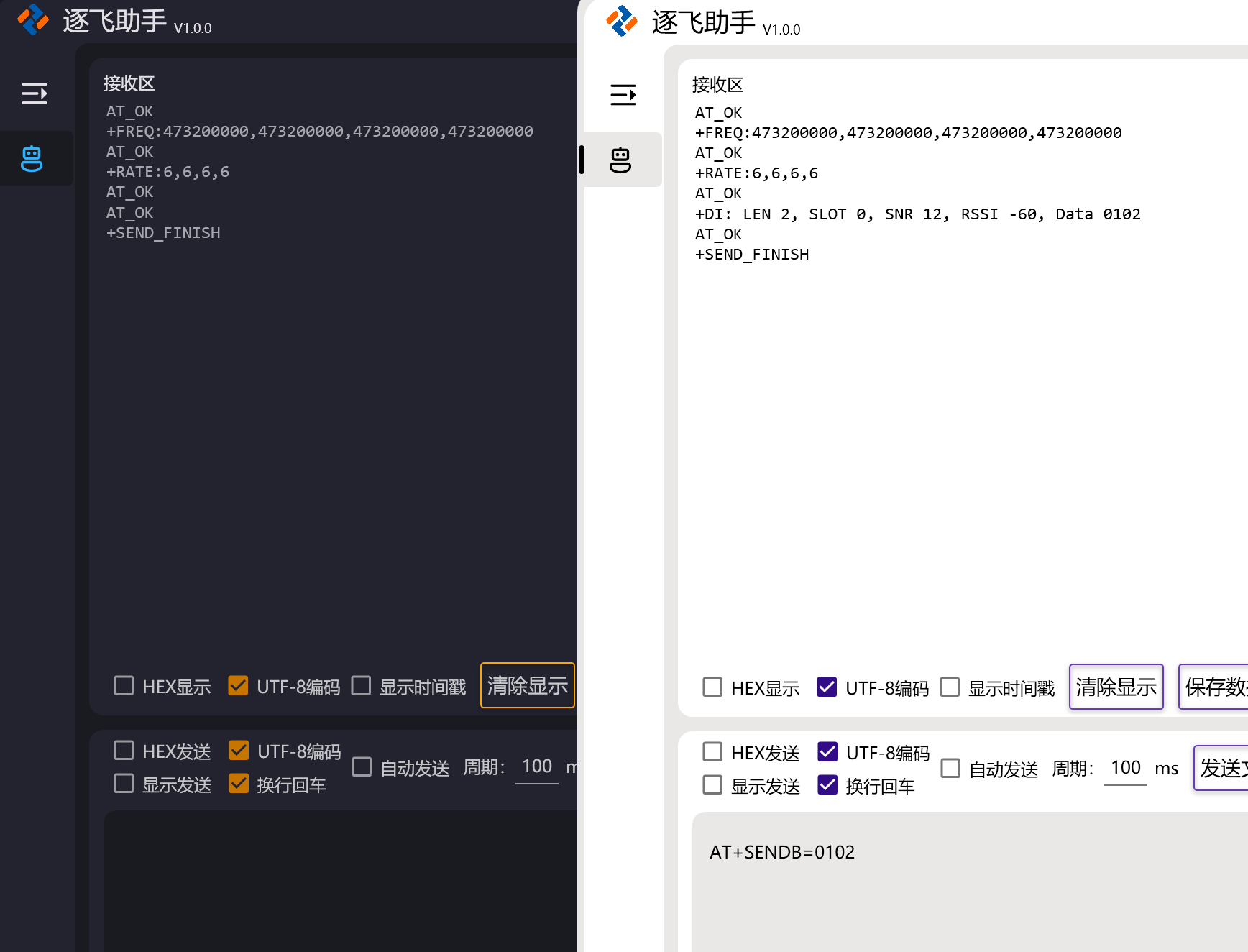Click the app logo in light window
This screenshot has height=952, width=1248.
tap(621, 21)
